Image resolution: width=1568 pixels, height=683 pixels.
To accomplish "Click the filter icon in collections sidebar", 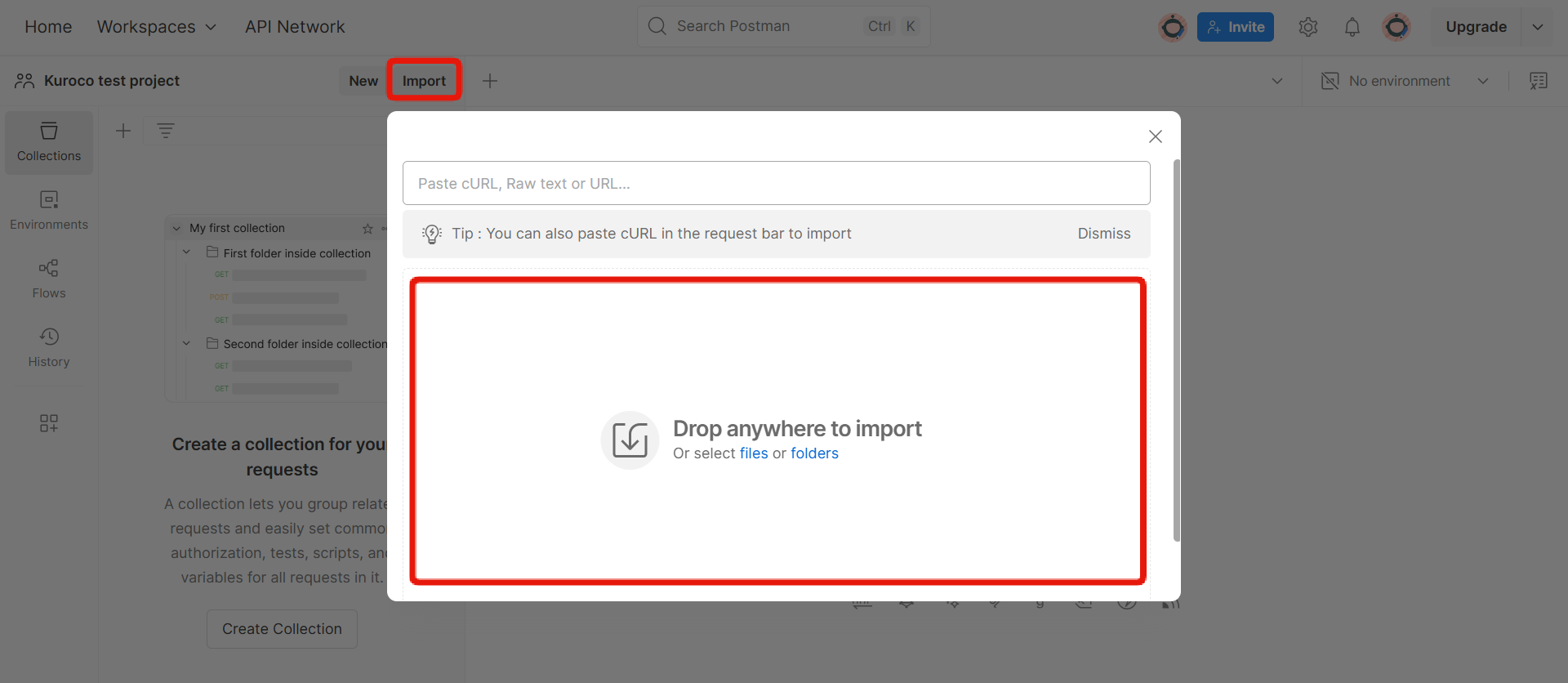I will [x=166, y=131].
